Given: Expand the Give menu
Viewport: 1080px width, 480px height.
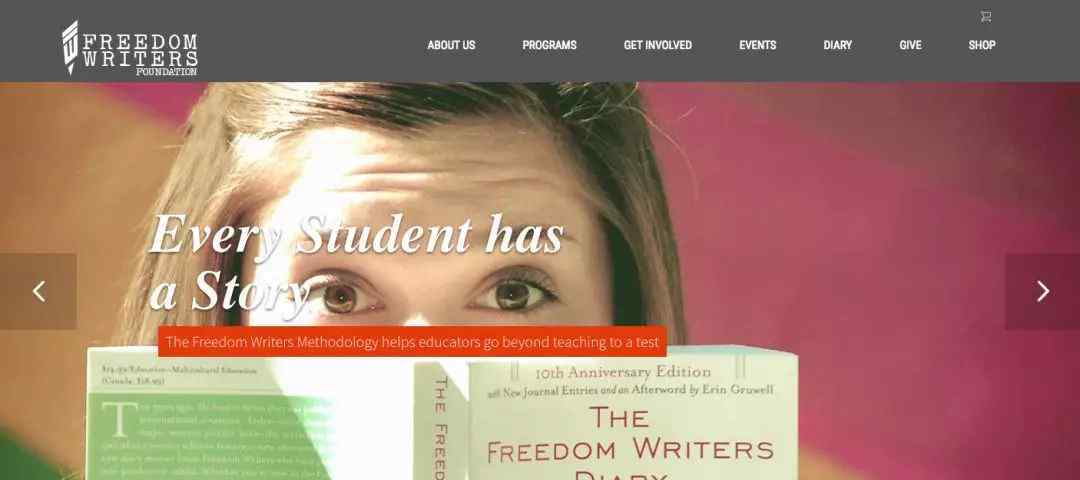Looking at the screenshot, I should (x=910, y=45).
